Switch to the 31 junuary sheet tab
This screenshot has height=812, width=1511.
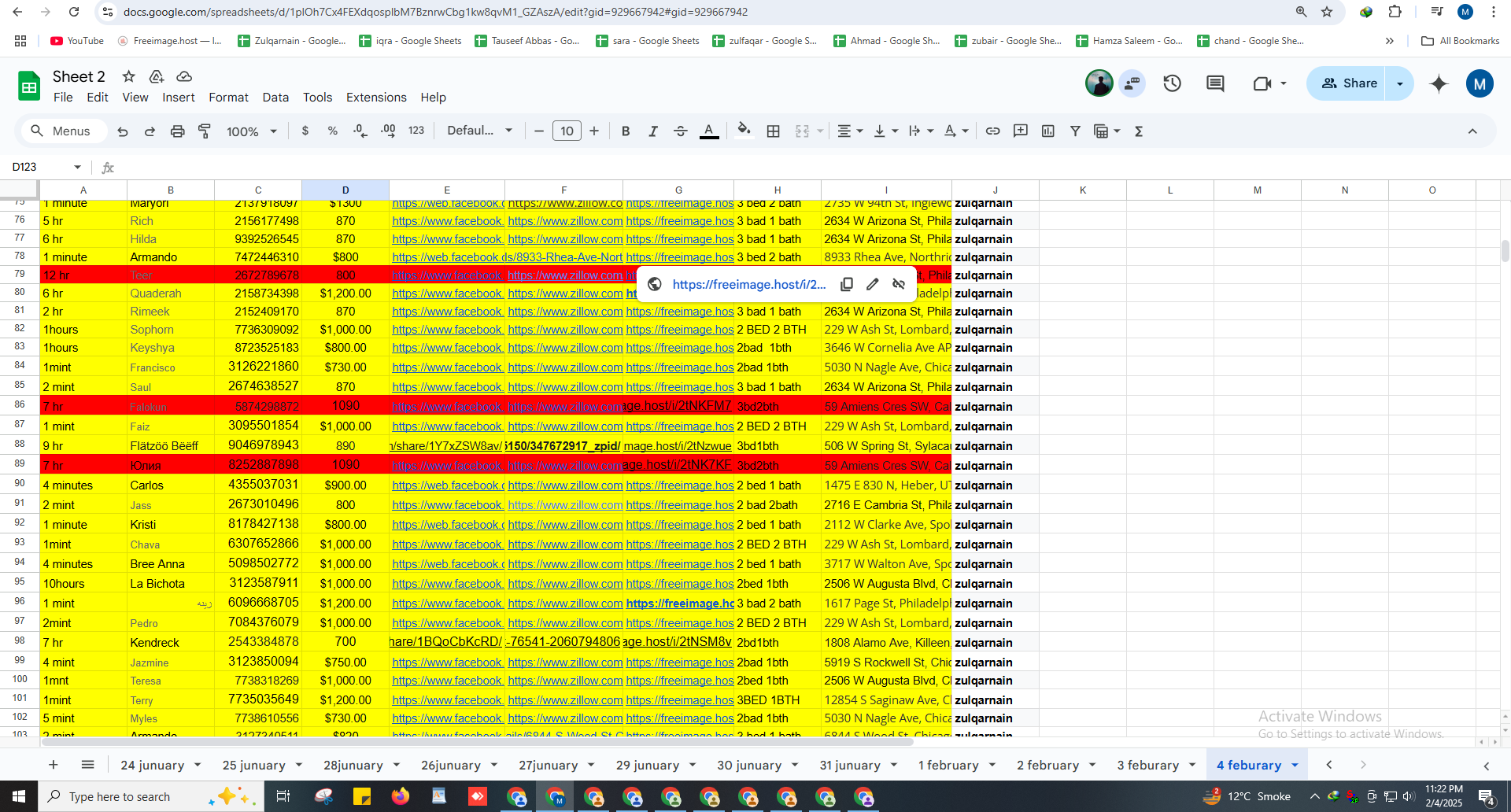click(x=850, y=765)
